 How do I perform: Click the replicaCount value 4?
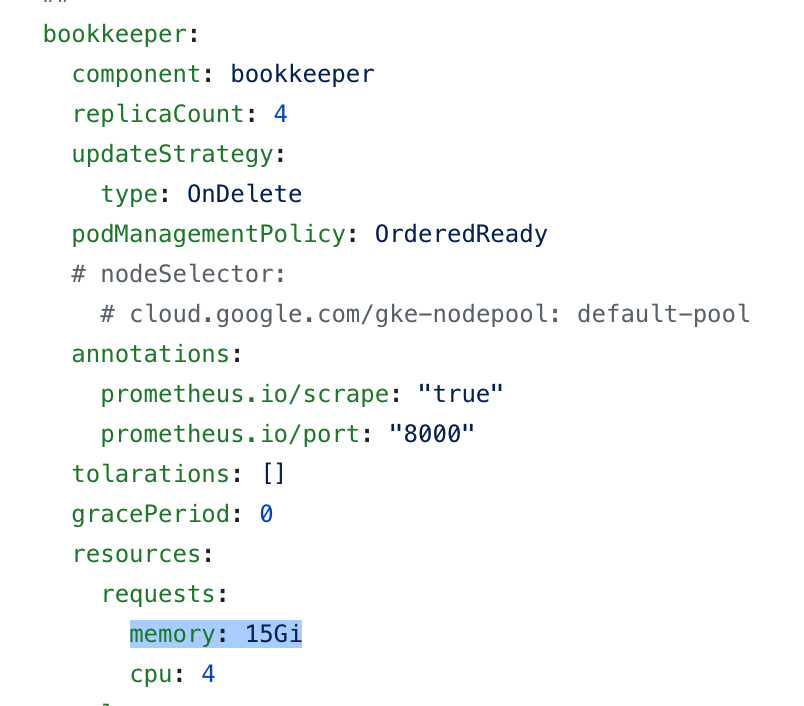280,114
